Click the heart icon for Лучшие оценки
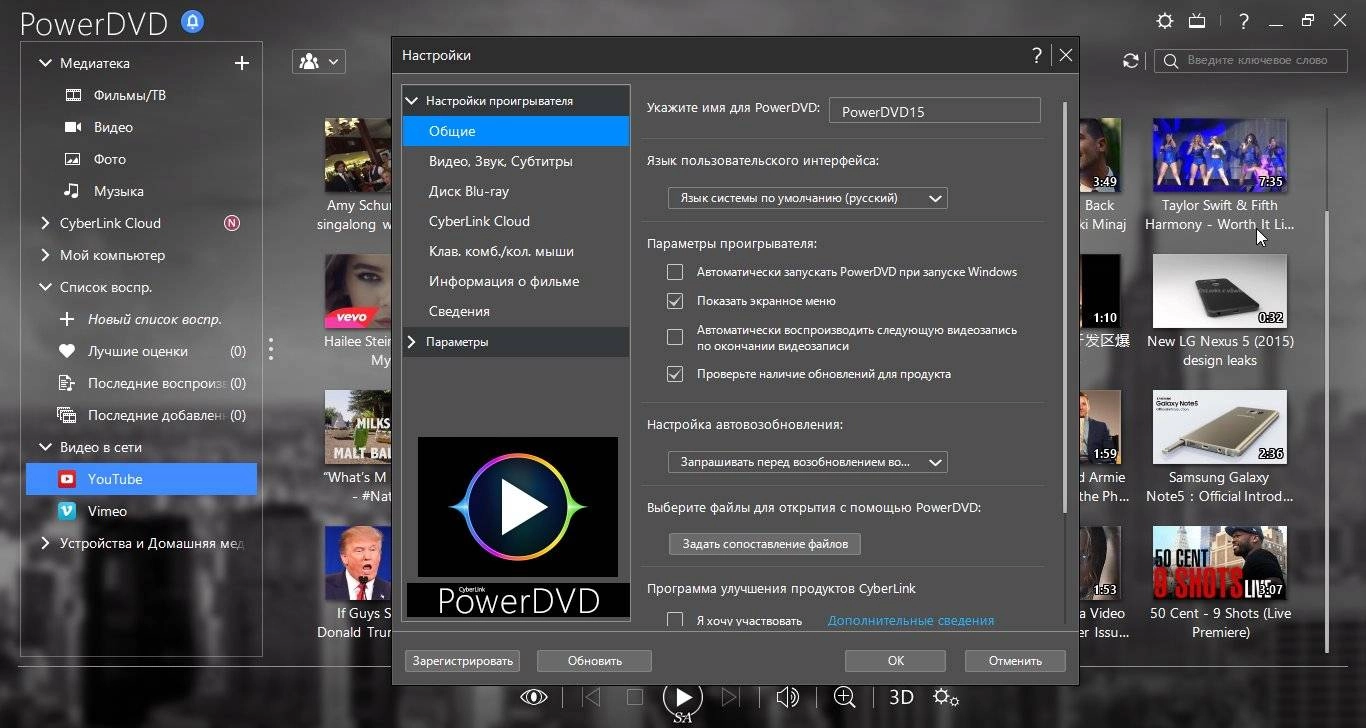This screenshot has width=1366, height=728. click(x=67, y=351)
